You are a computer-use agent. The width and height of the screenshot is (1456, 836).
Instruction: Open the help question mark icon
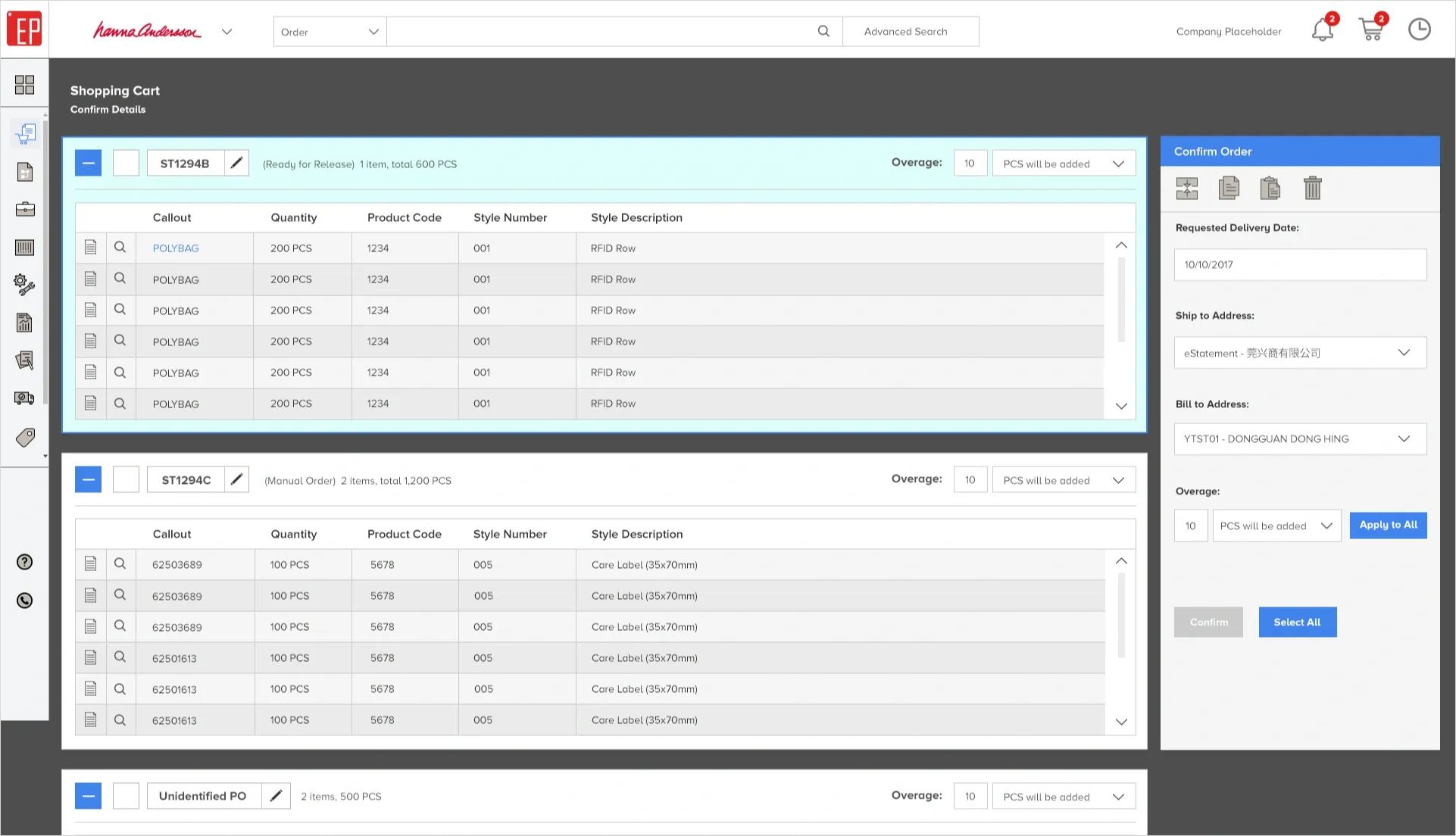click(24, 562)
